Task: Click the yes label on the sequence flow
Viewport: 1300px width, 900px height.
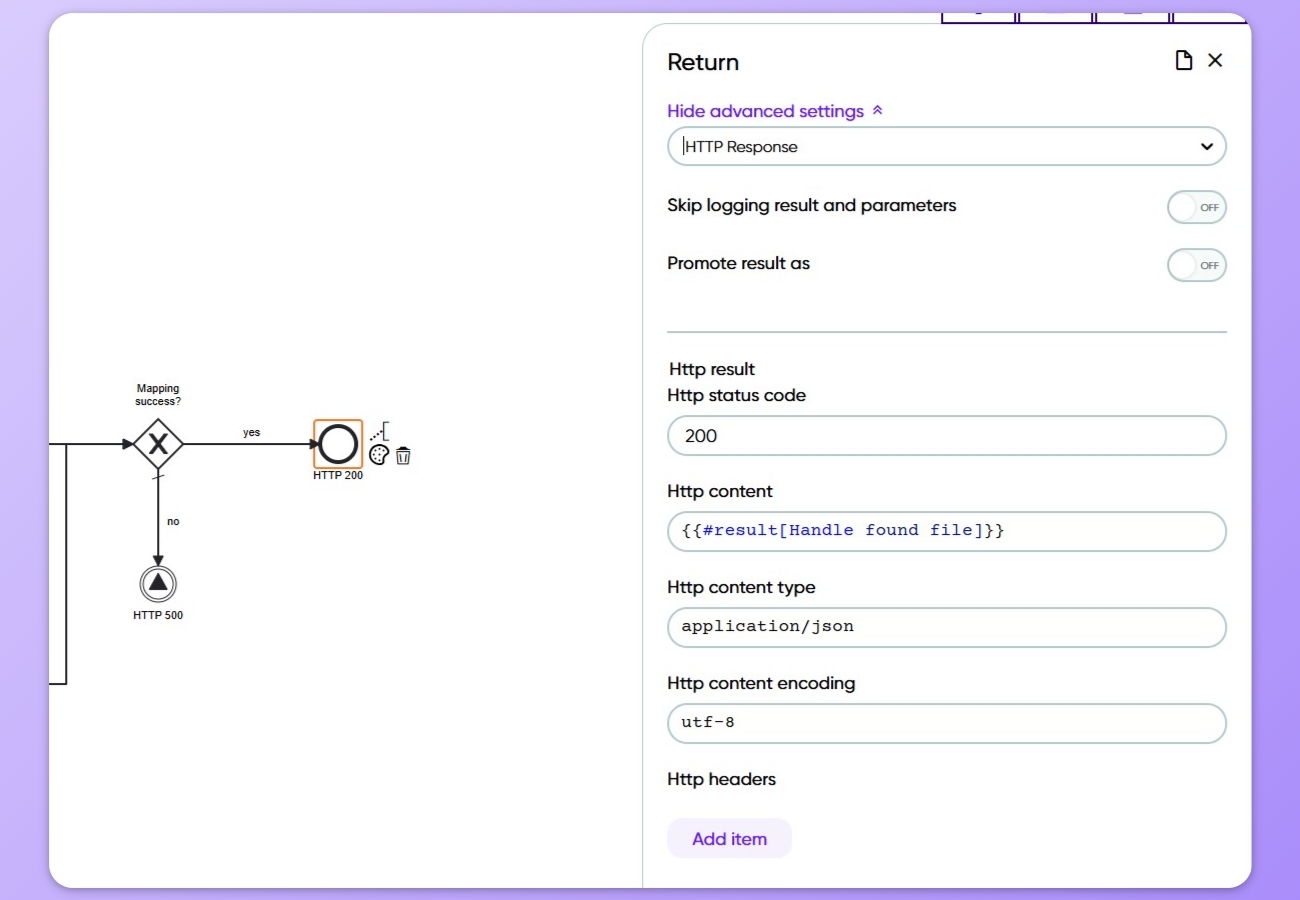Action: coord(251,431)
